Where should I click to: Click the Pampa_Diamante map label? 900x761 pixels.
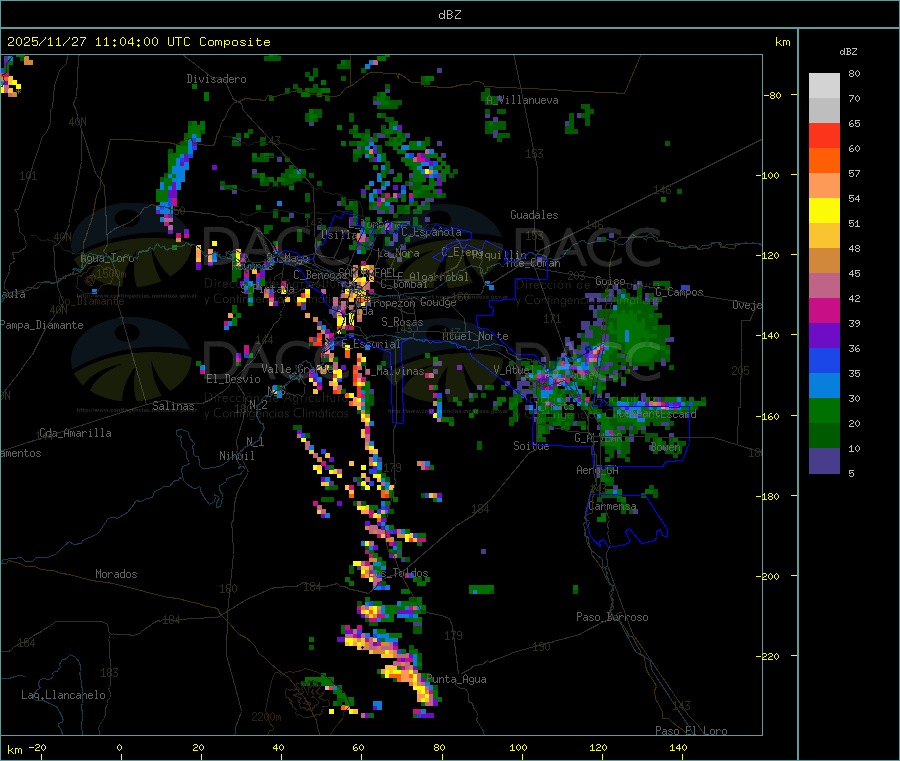tap(42, 325)
